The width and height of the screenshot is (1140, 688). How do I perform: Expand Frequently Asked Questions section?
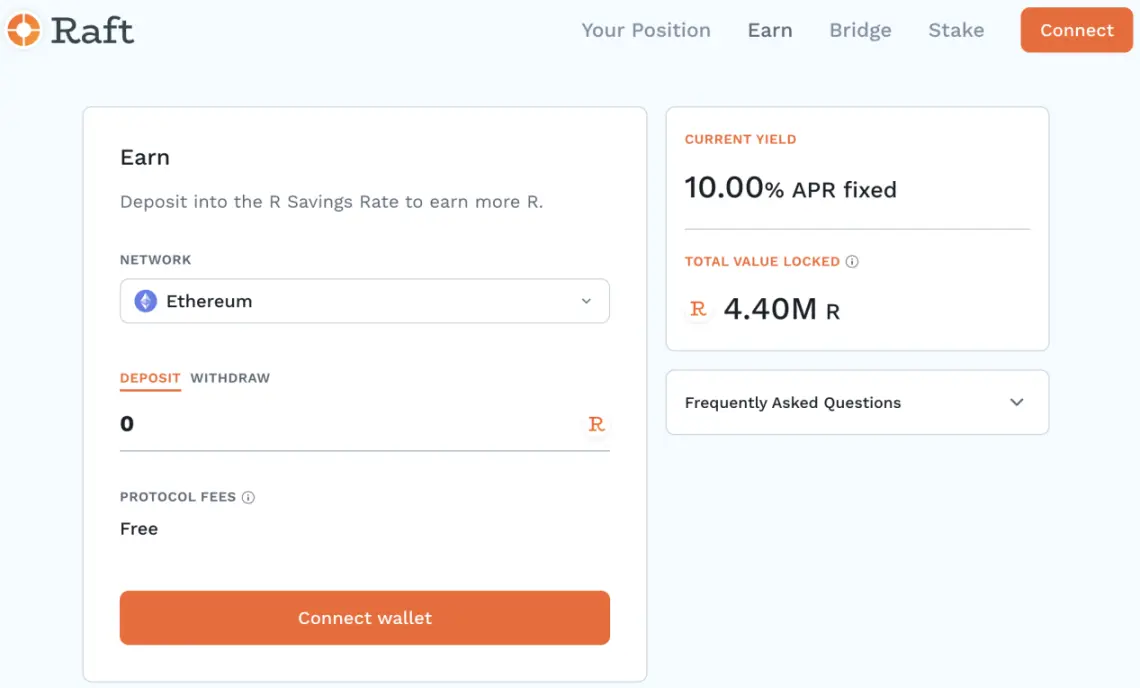(x=856, y=402)
